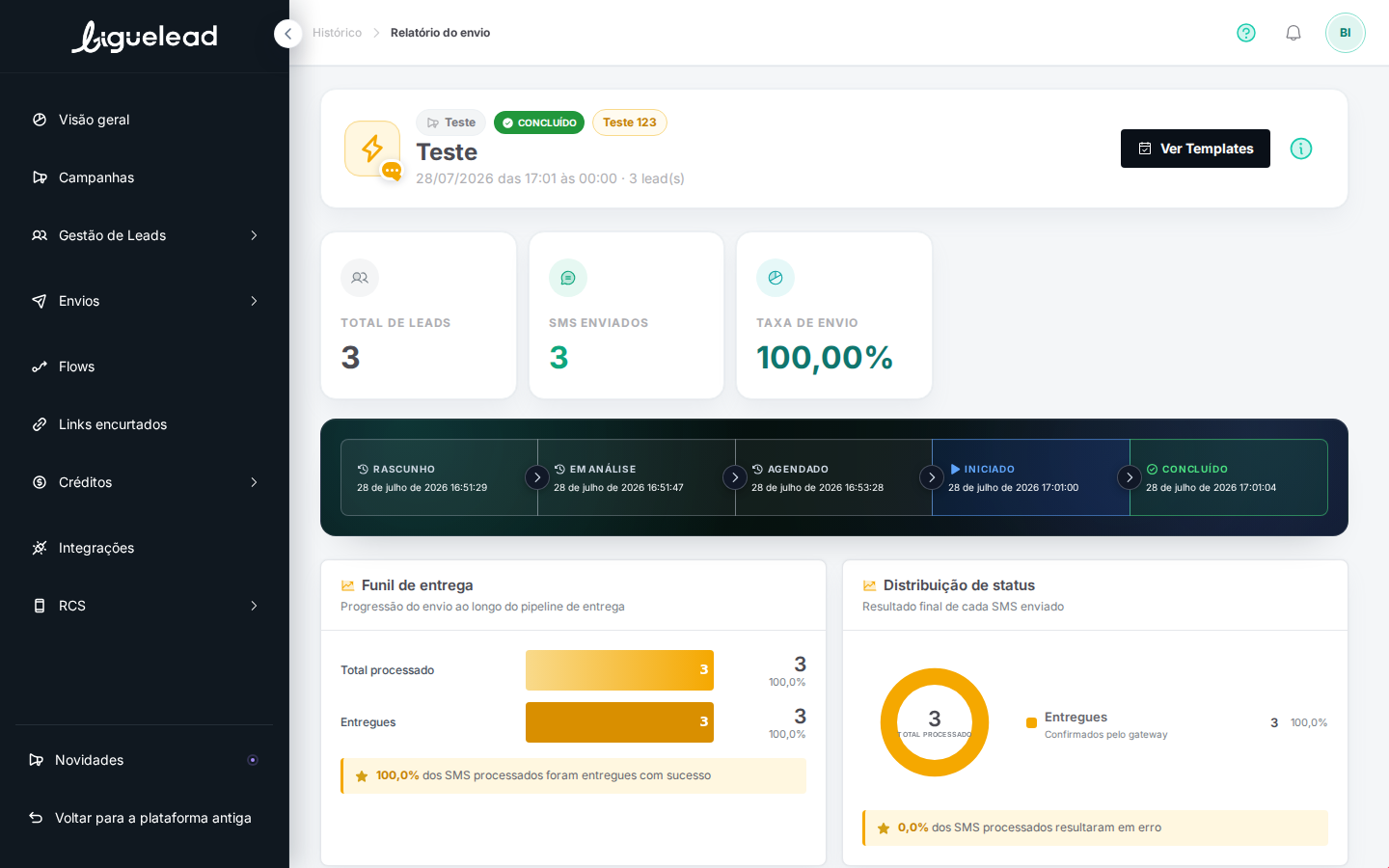Click the Liguelead logo

click(145, 37)
